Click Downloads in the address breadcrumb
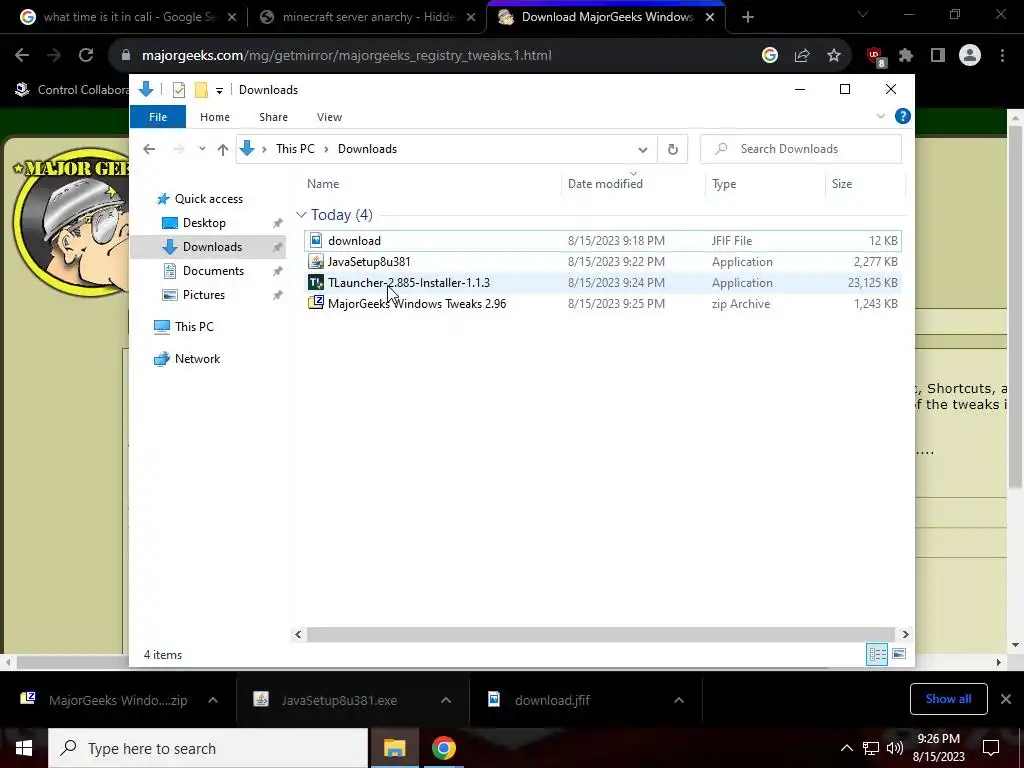The width and height of the screenshot is (1024, 768). click(367, 149)
